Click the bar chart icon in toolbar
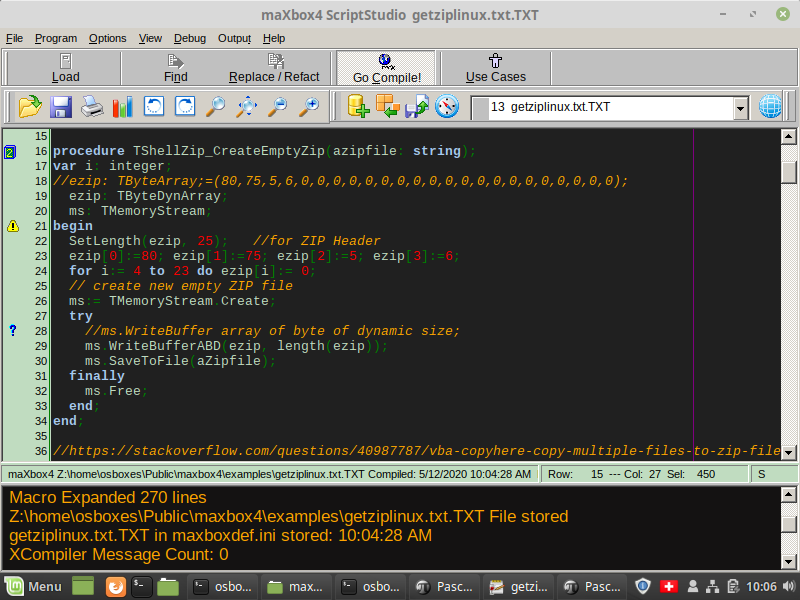This screenshot has height=600, width=800. 123,106
